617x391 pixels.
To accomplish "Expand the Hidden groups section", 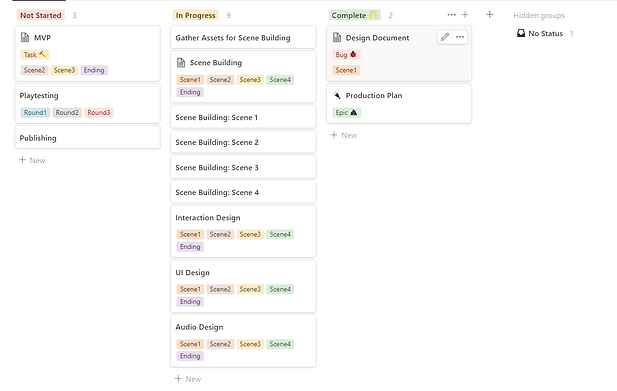I will [539, 15].
